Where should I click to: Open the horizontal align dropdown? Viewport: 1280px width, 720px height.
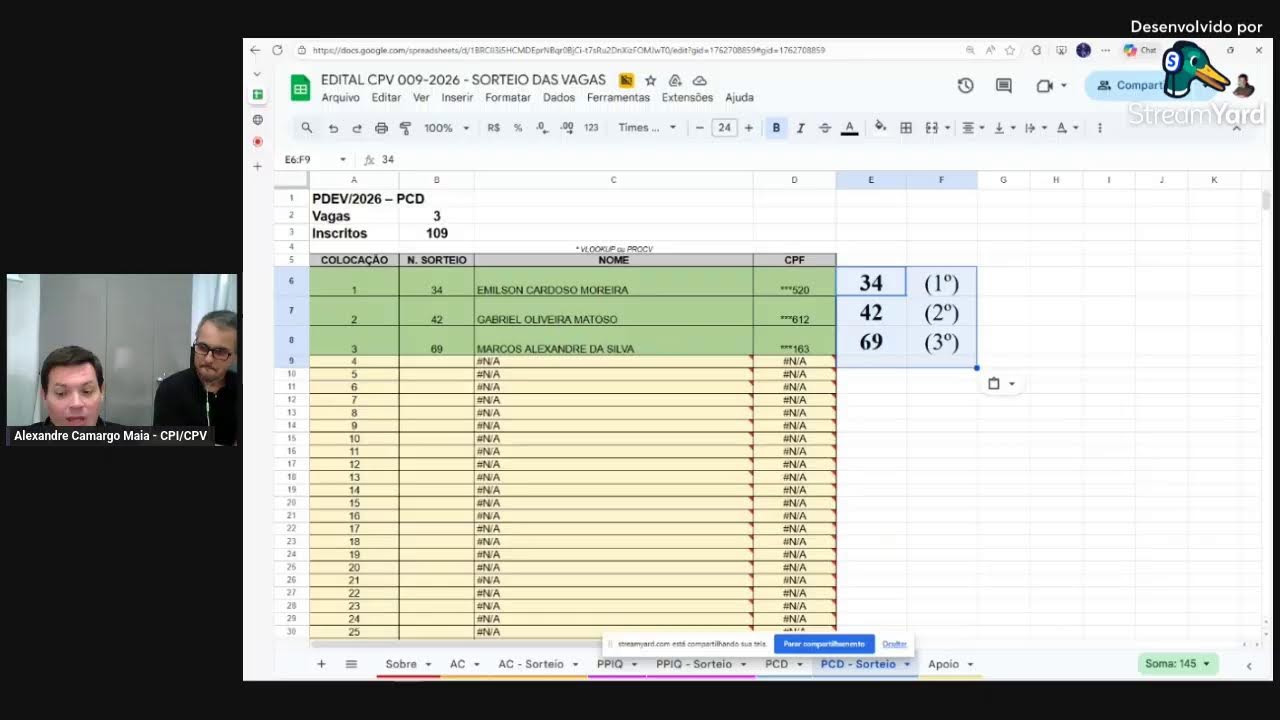coord(973,128)
